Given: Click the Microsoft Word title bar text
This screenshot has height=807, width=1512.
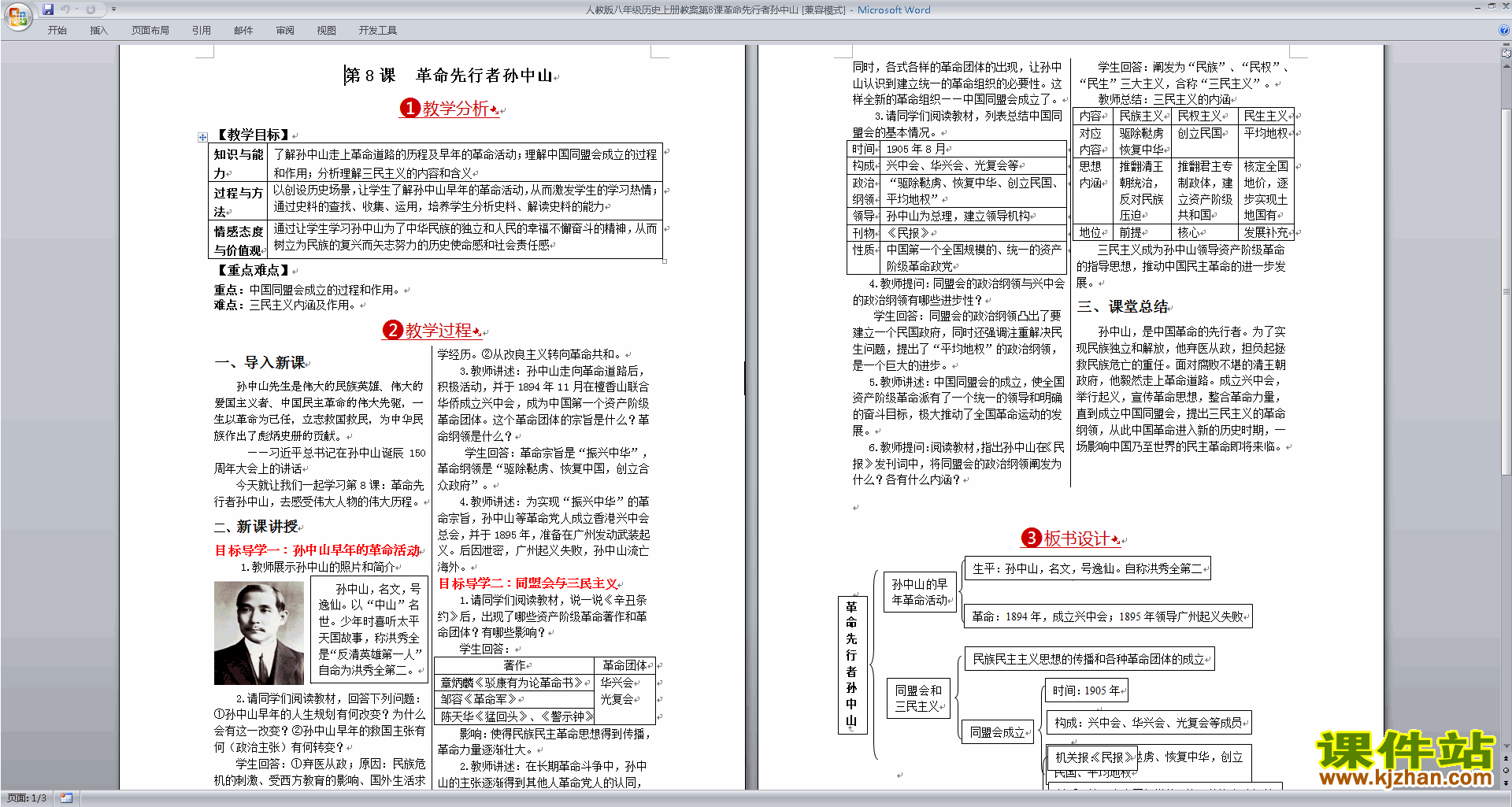Looking at the screenshot, I should 894,10.
